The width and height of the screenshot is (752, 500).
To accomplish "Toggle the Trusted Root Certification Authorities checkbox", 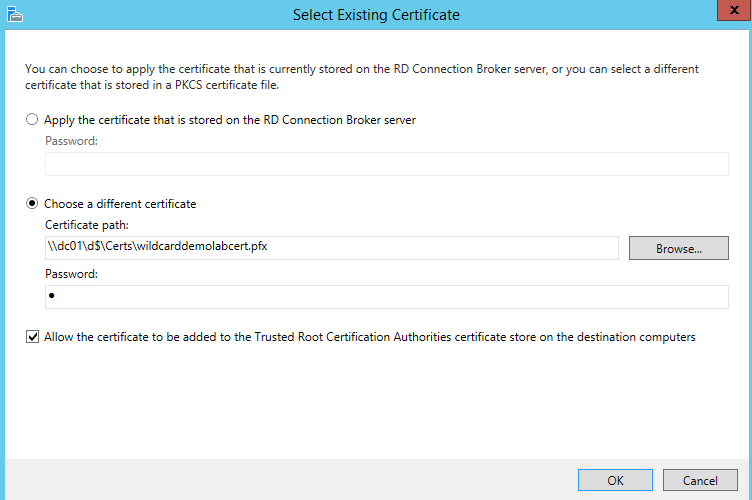I will point(33,337).
